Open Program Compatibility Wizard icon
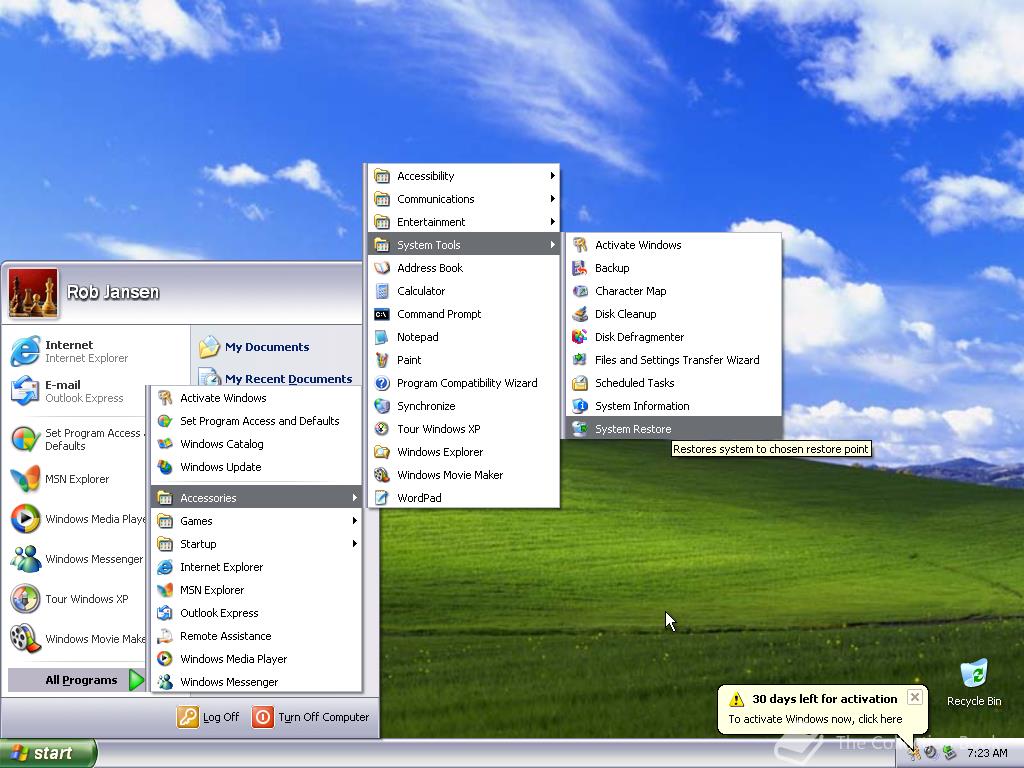The width and height of the screenshot is (1024, 768). [382, 383]
